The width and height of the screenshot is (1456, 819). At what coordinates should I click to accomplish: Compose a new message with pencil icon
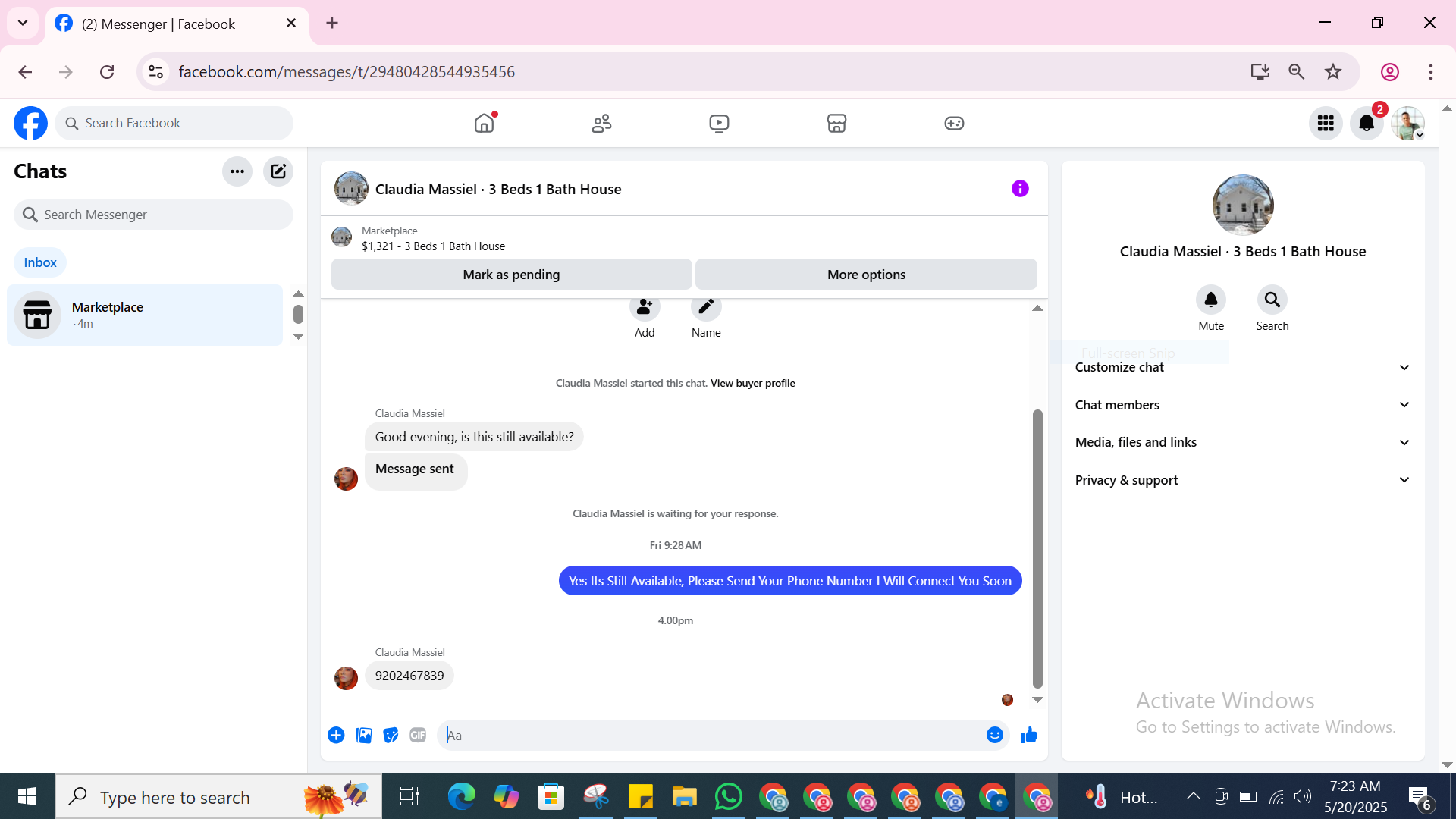(x=278, y=171)
